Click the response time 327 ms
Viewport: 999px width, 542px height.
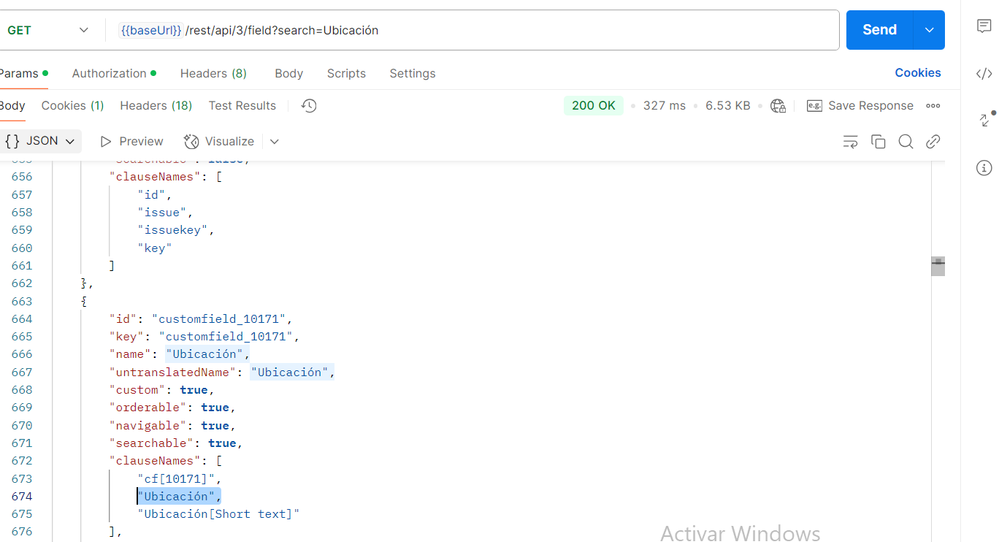[x=664, y=106]
